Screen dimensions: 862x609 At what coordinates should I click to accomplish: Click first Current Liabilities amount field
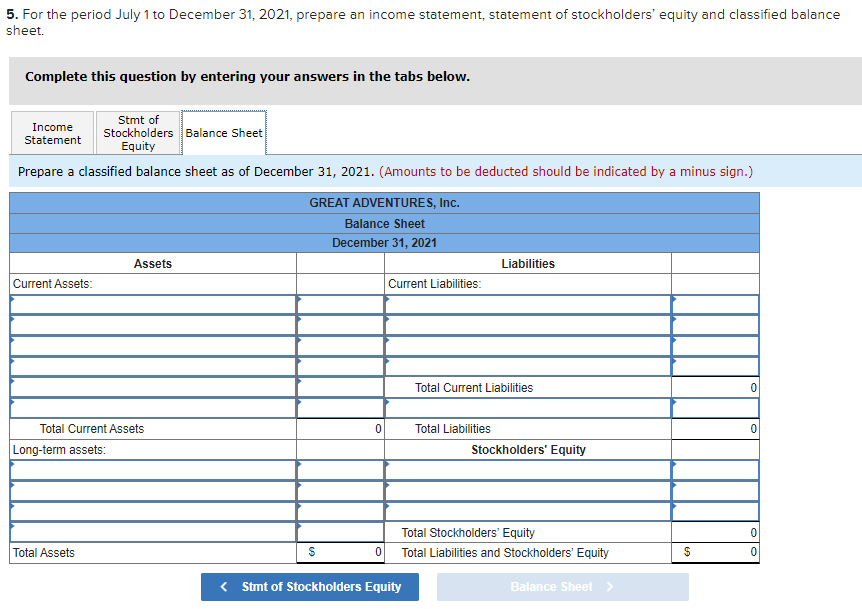[715, 304]
